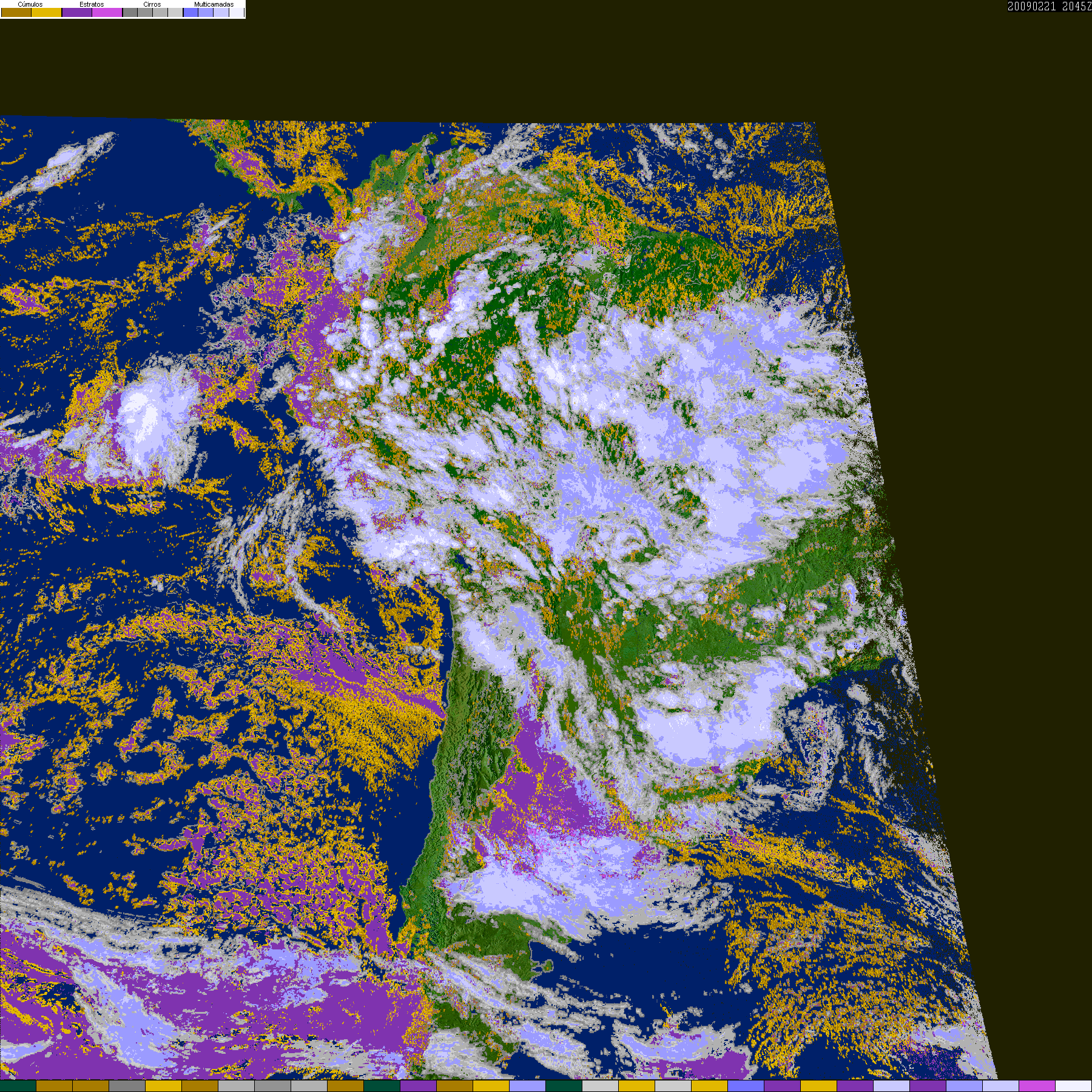Click the white block ending the bottom color strip
Viewport: 1092px width, 1092px height.
(x=1073, y=1086)
